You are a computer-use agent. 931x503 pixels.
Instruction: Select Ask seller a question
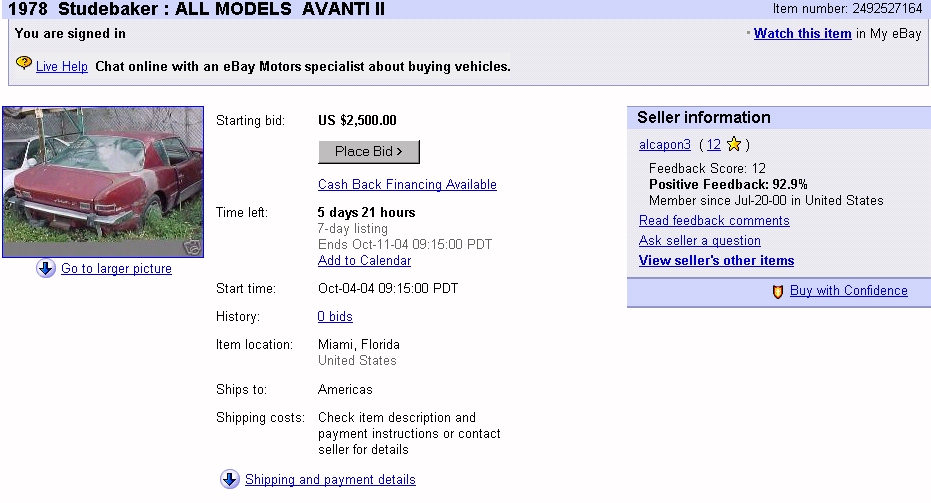(699, 241)
